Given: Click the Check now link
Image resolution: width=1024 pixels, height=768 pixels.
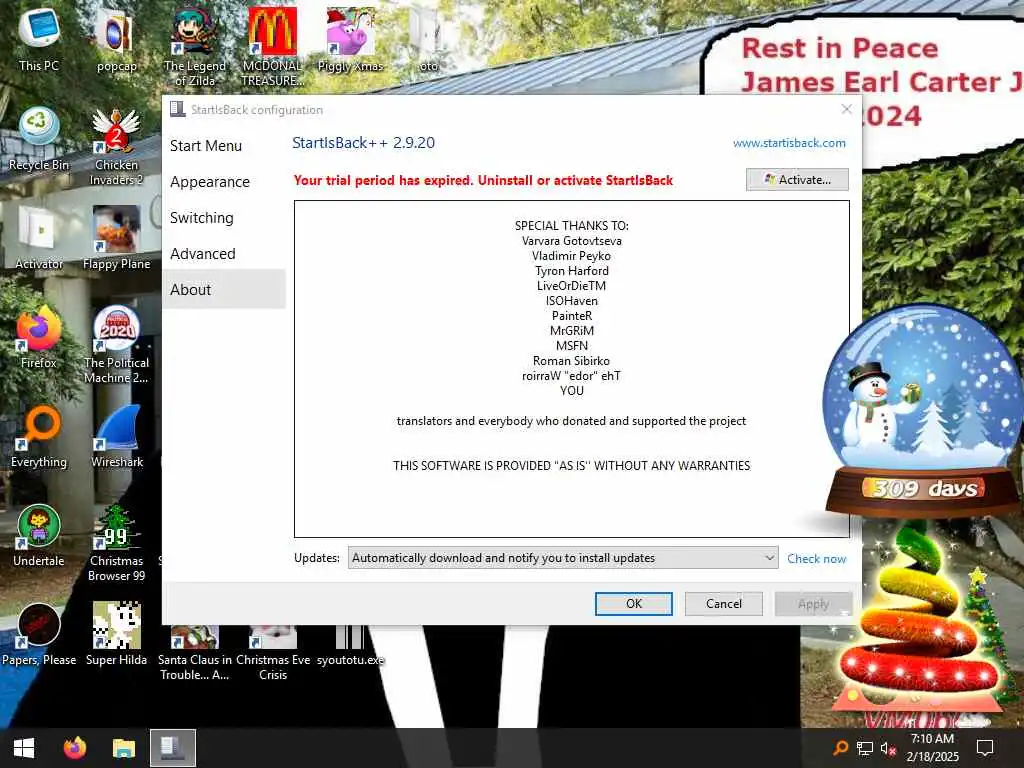Looking at the screenshot, I should coord(816,559).
